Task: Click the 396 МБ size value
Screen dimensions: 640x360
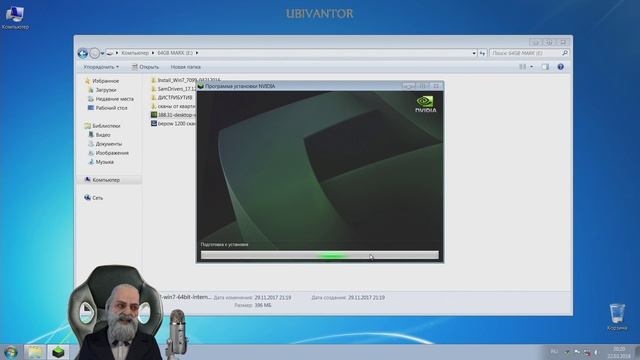Action: [263, 305]
